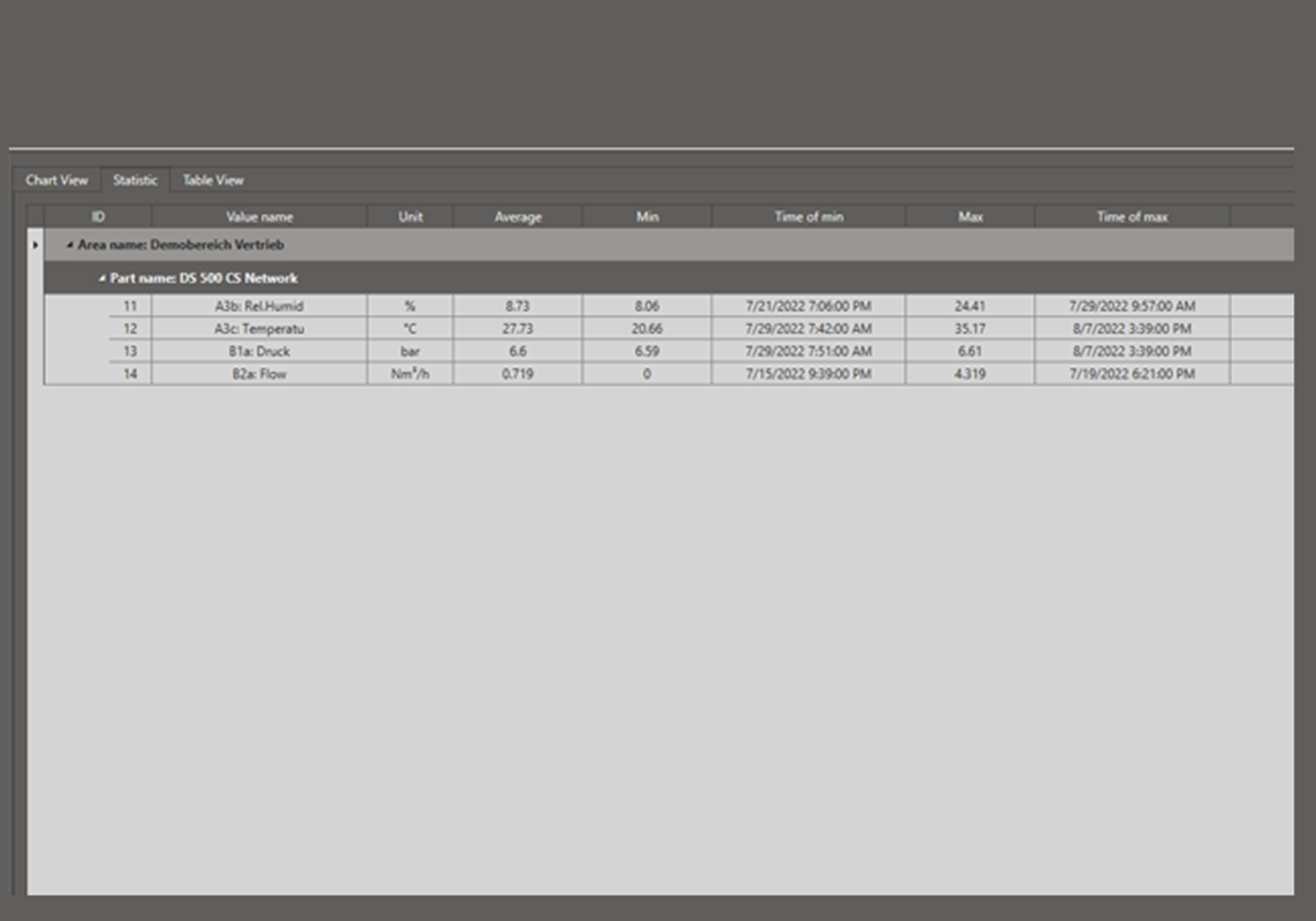
Task: Select the B2a: Flow row
Action: click(x=260, y=374)
